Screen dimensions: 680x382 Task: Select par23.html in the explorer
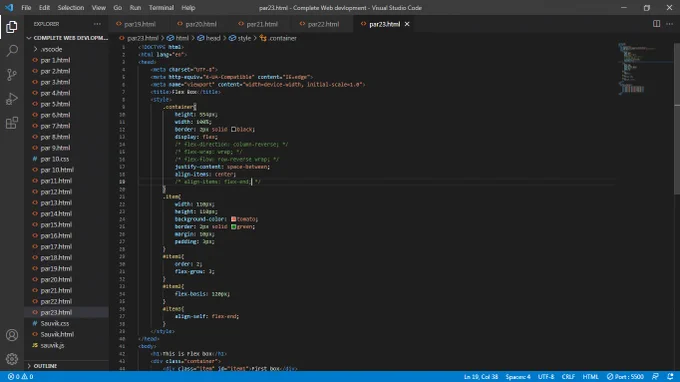coord(66,312)
